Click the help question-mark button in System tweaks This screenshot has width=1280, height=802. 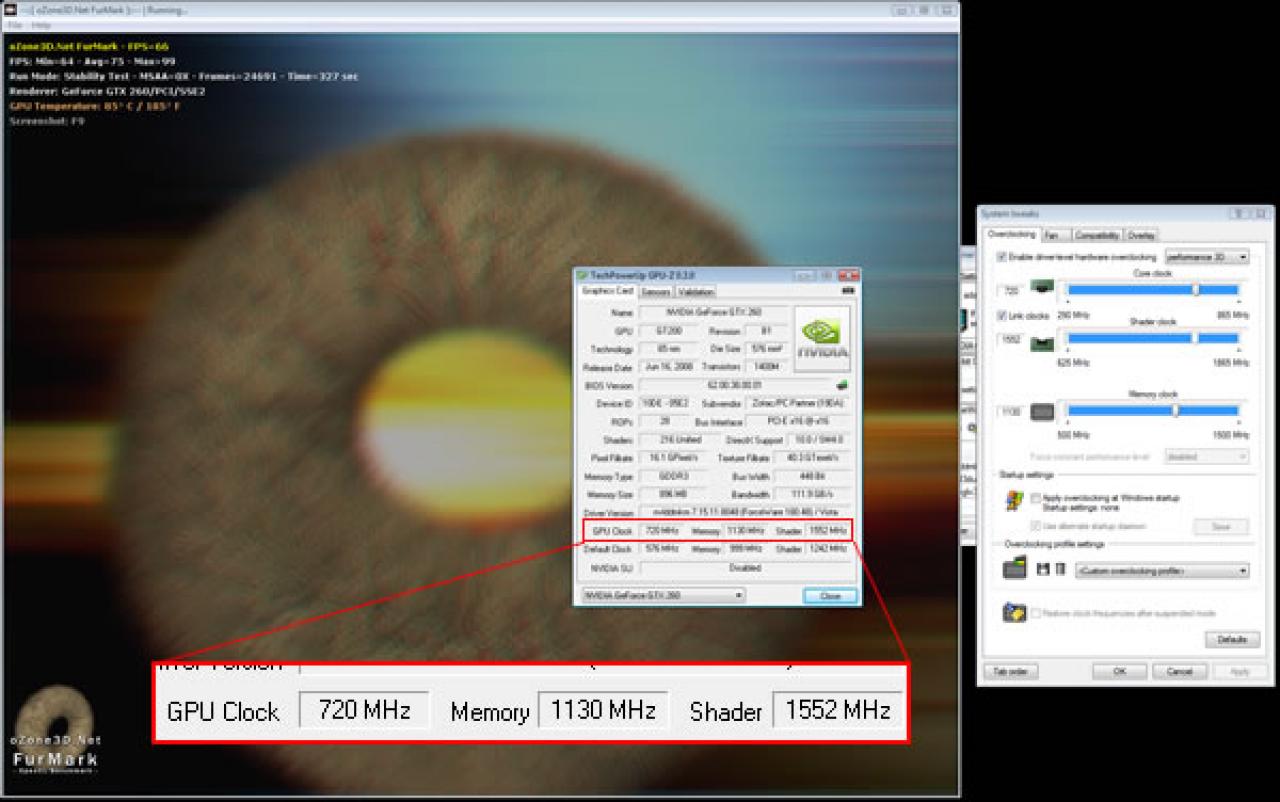pos(1237,214)
